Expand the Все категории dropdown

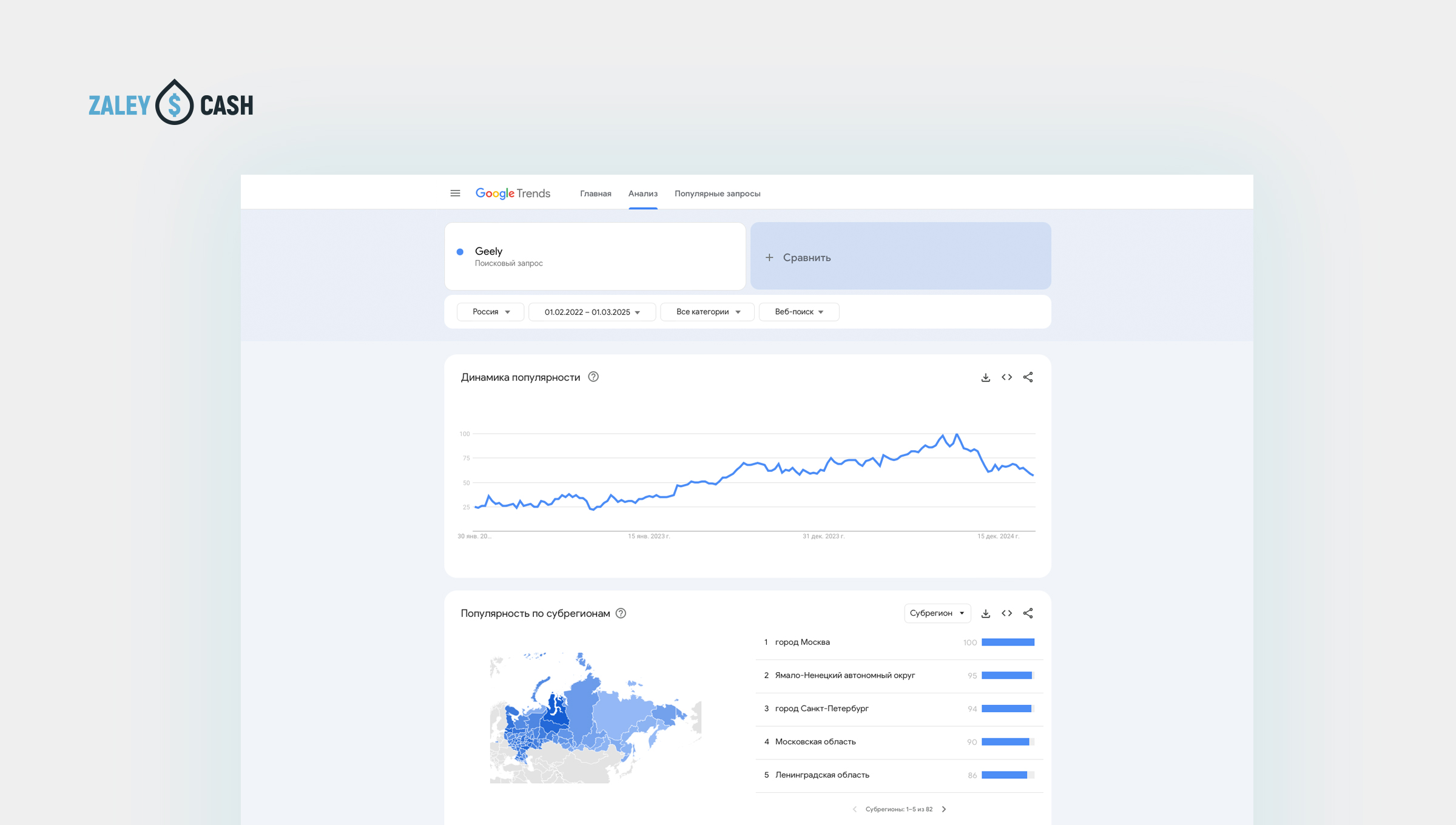[707, 312]
